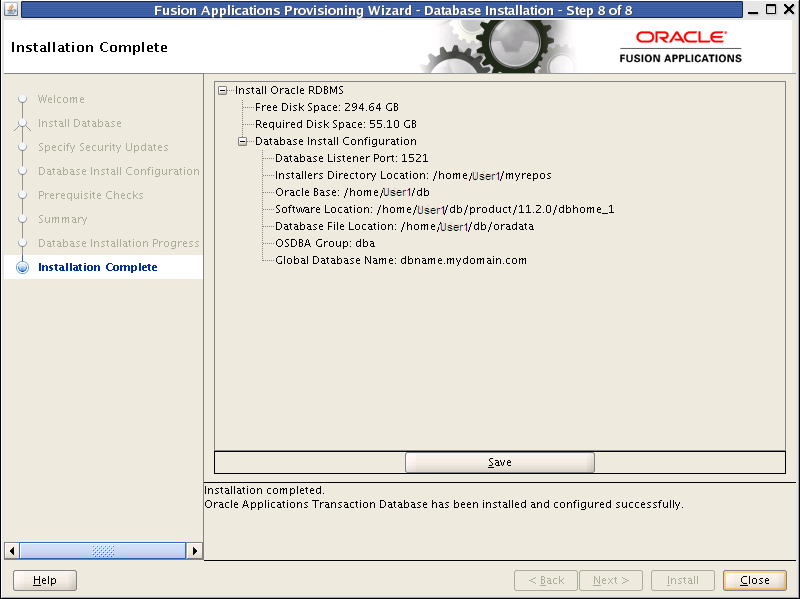This screenshot has height=599, width=800.
Task: Select the Install Database step
Action: pyautogui.click(x=80, y=123)
